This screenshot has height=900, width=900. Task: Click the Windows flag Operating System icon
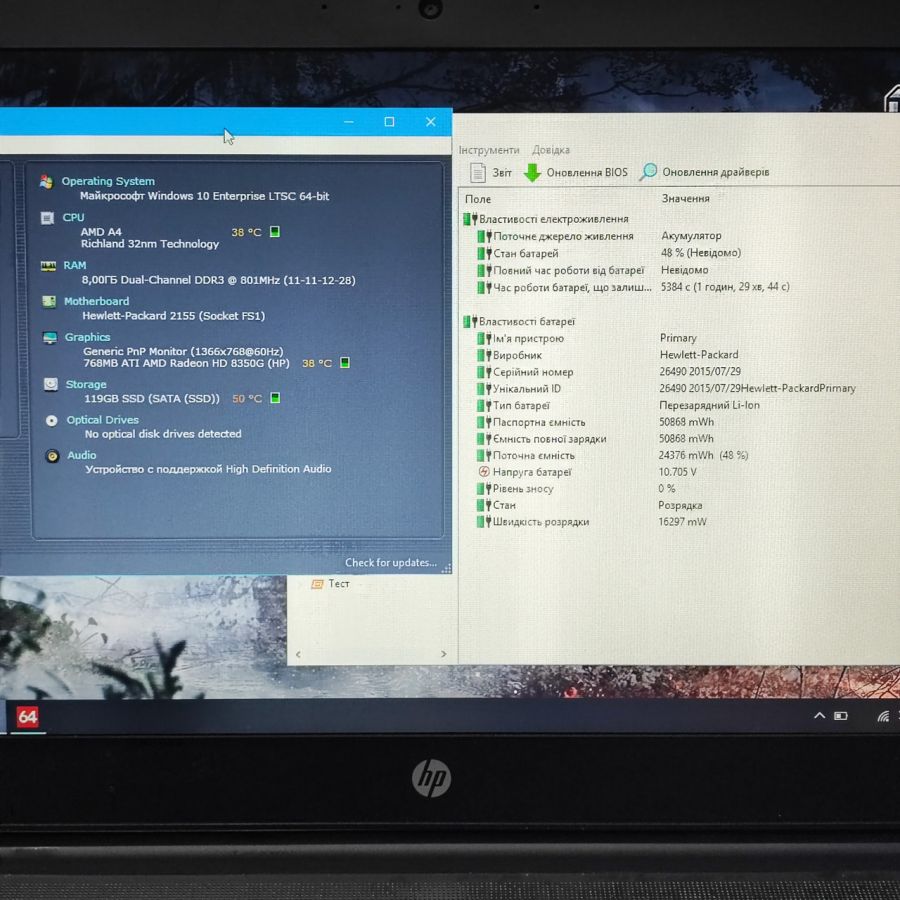pos(46,182)
